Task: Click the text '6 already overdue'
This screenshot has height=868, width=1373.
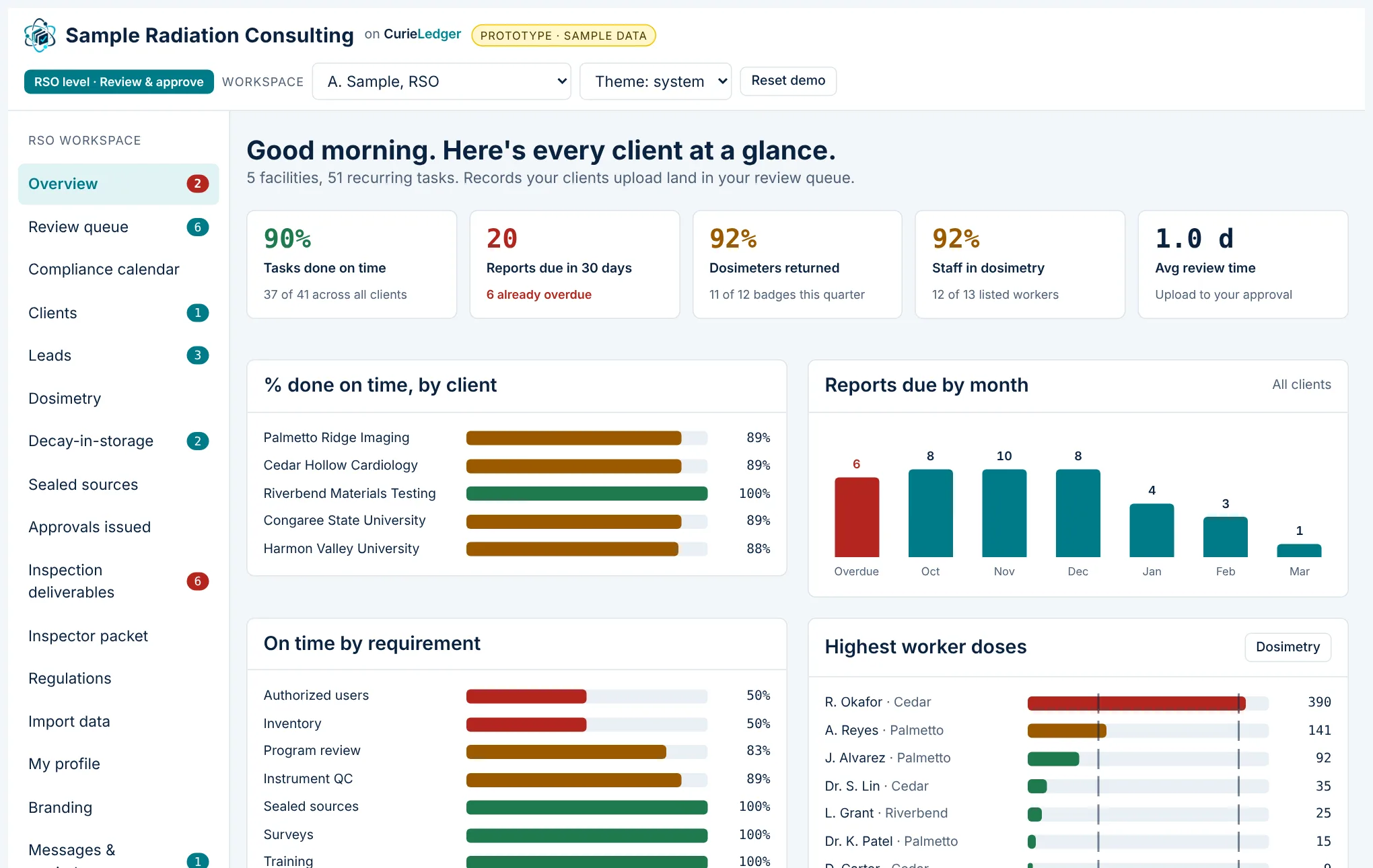Action: click(x=538, y=294)
